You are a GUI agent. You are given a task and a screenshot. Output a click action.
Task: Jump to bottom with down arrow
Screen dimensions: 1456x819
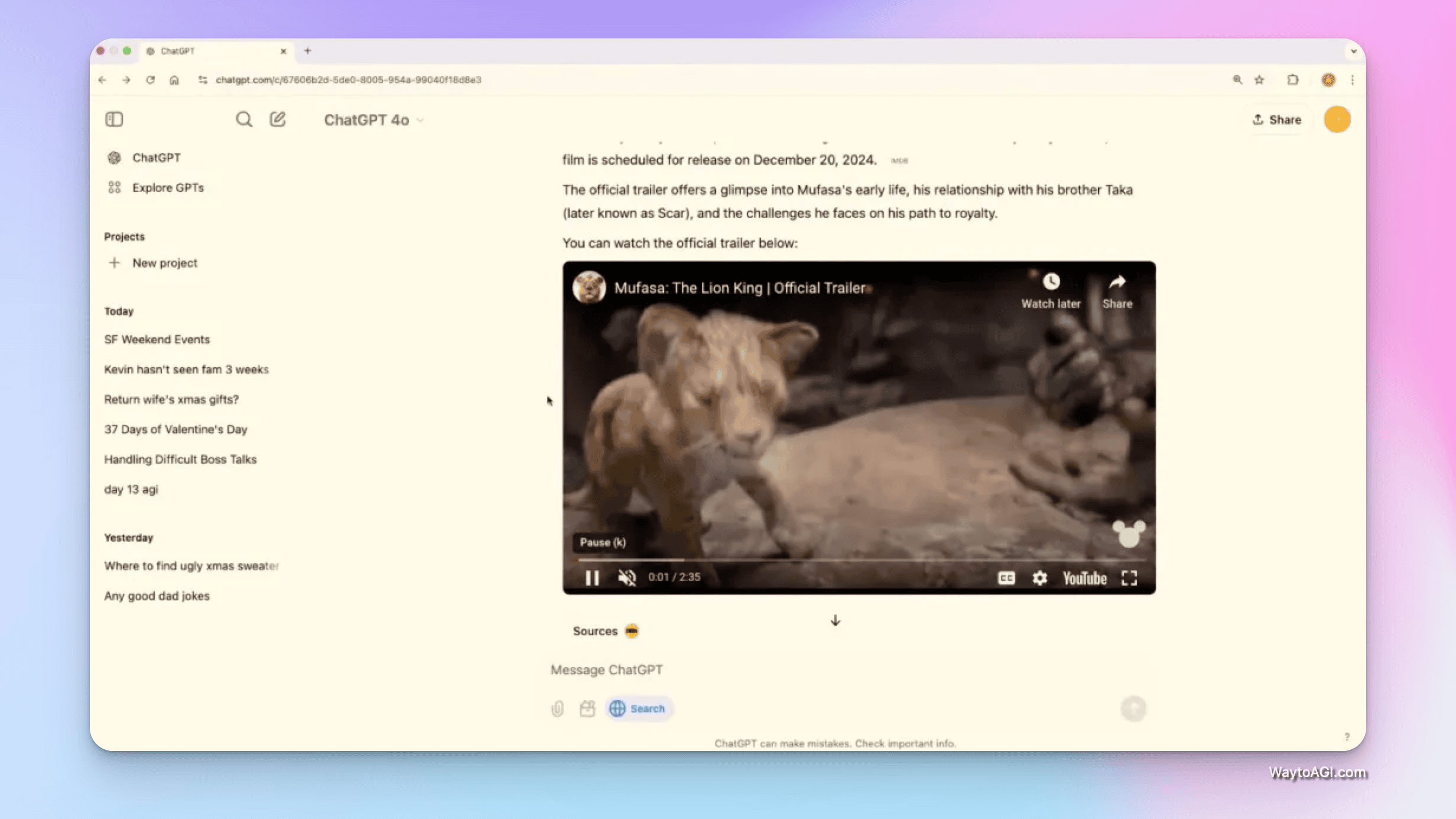click(835, 620)
